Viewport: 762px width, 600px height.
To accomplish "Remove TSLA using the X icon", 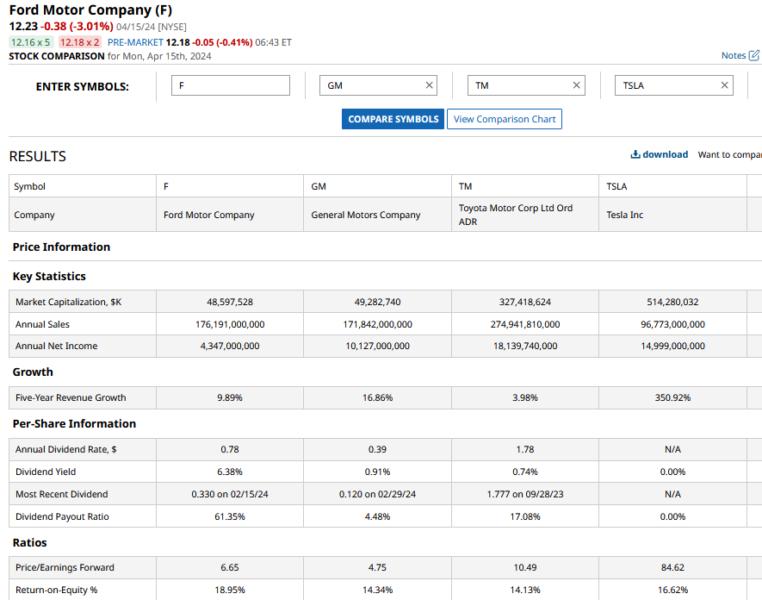I will click(x=725, y=86).
